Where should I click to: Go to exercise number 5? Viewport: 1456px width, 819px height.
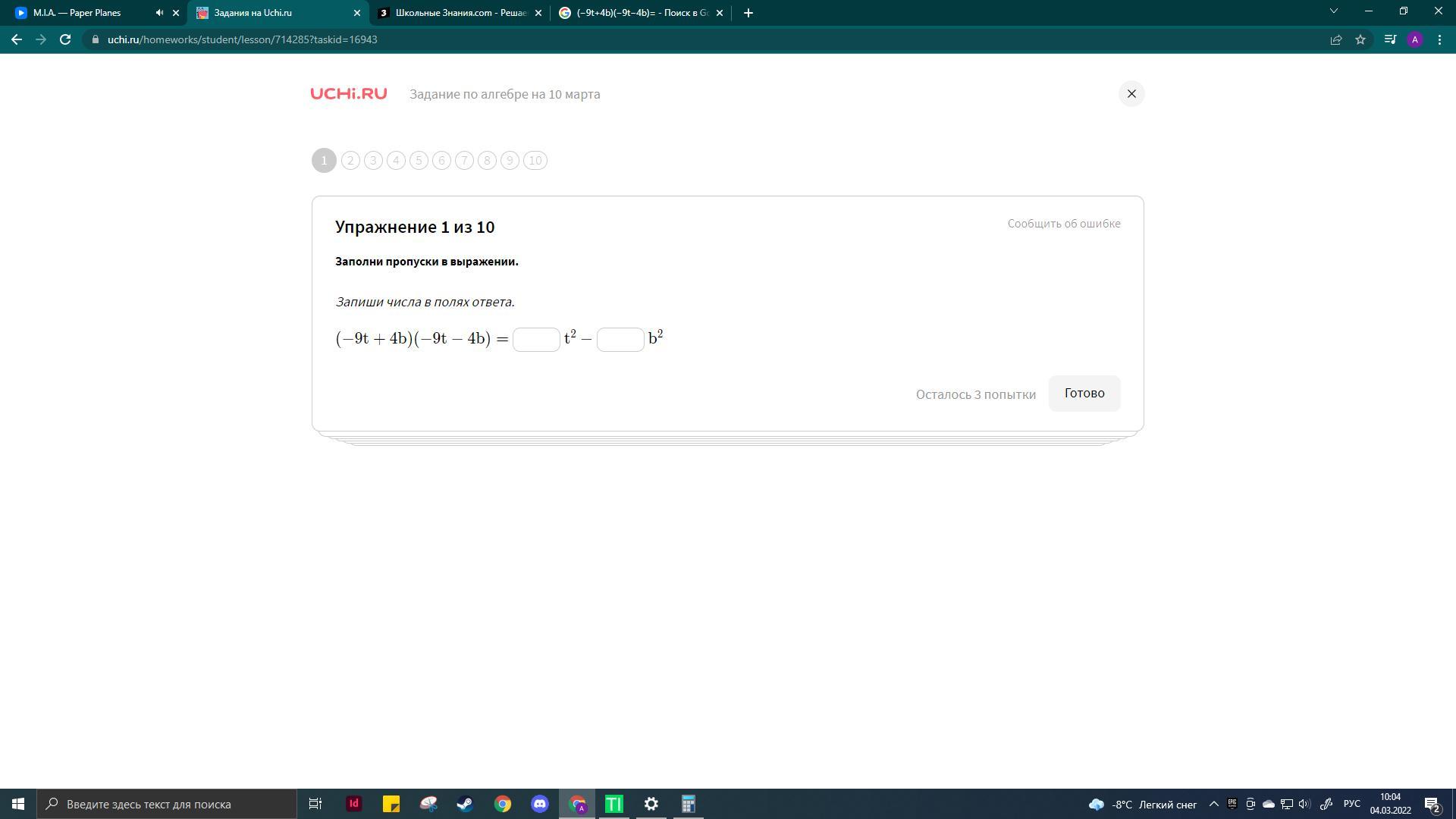tap(419, 161)
